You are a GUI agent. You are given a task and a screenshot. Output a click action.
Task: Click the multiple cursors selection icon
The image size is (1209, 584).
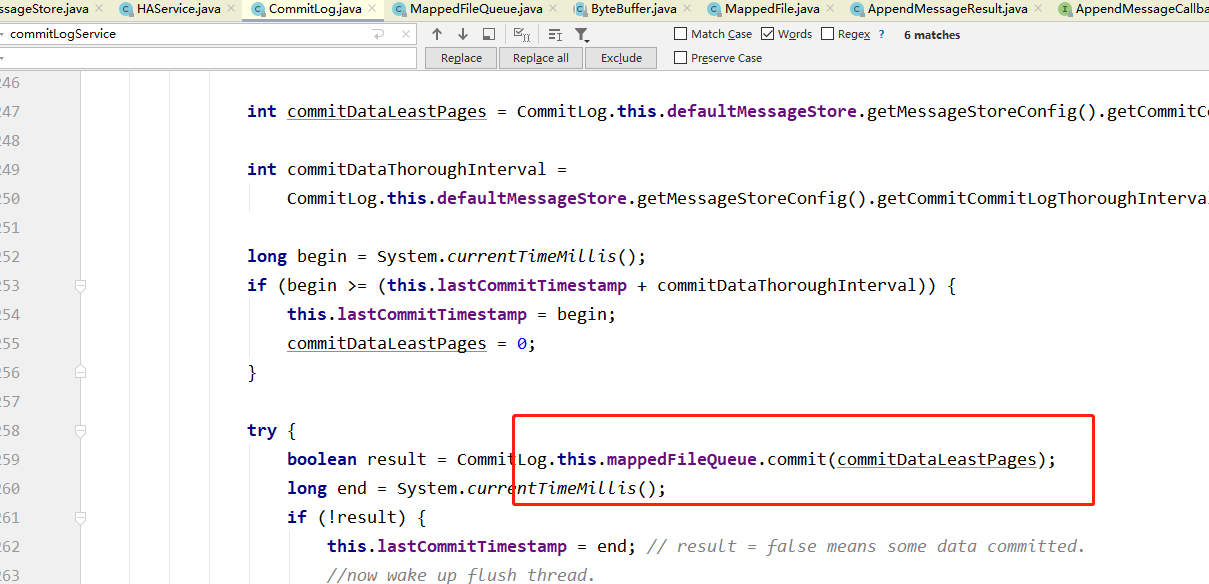[x=555, y=34]
